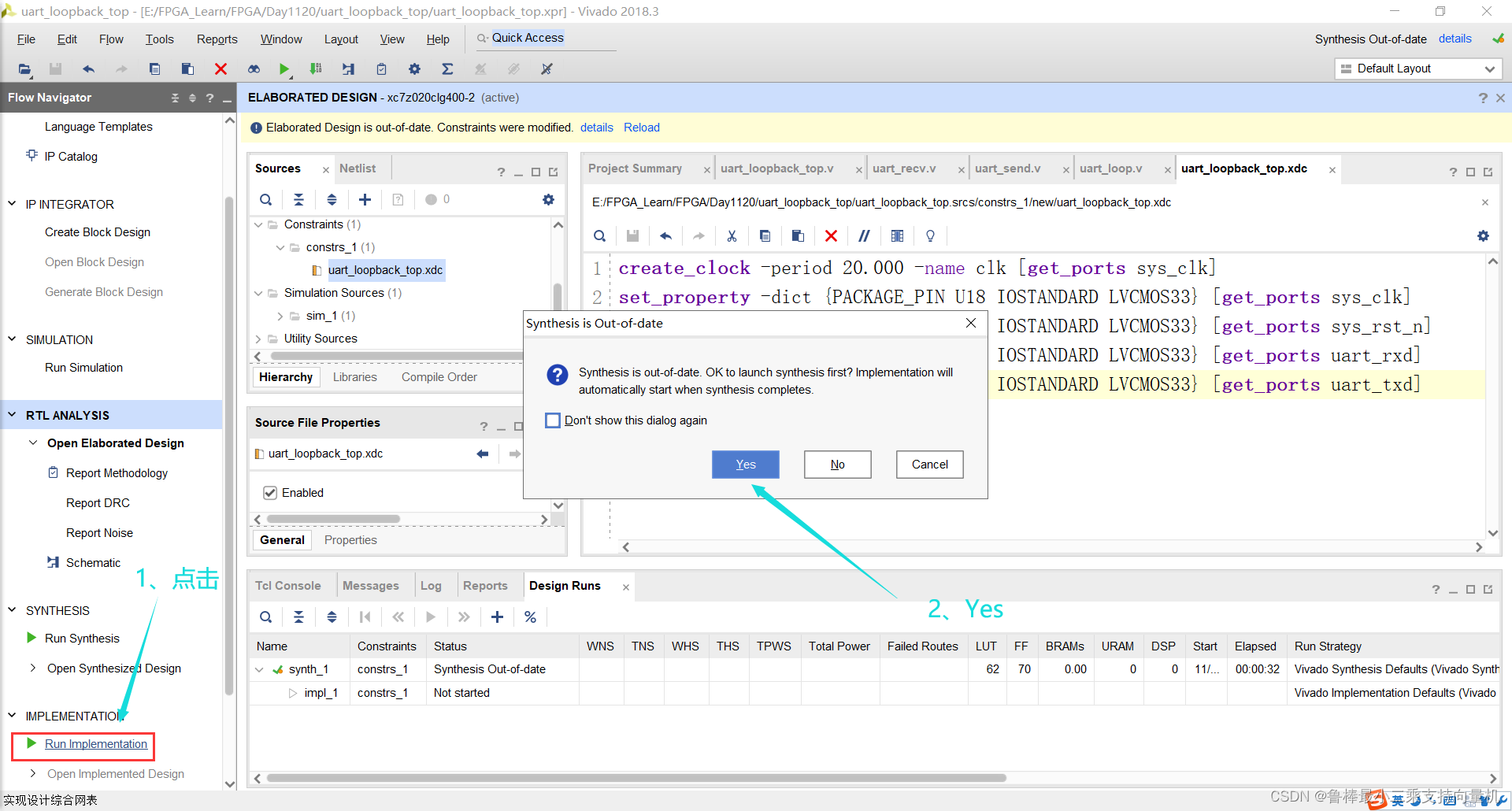Open Sources panel settings gear

(x=548, y=200)
